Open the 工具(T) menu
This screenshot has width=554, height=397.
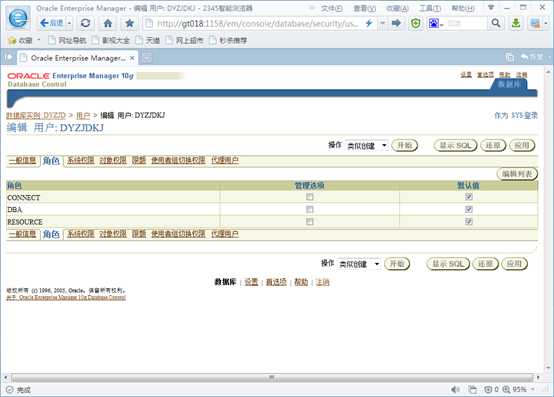click(430, 8)
